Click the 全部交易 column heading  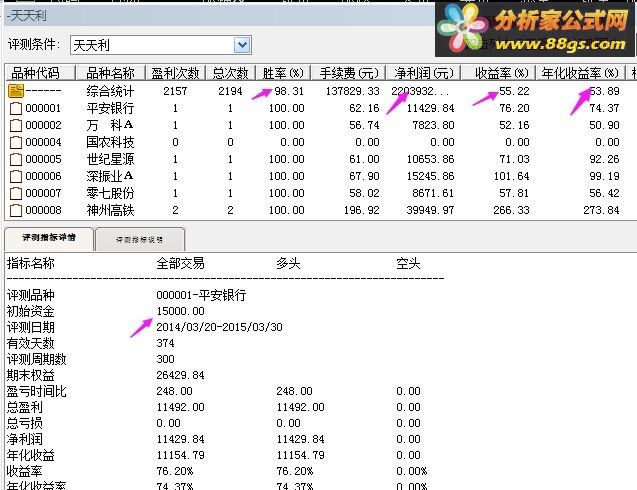coord(180,264)
